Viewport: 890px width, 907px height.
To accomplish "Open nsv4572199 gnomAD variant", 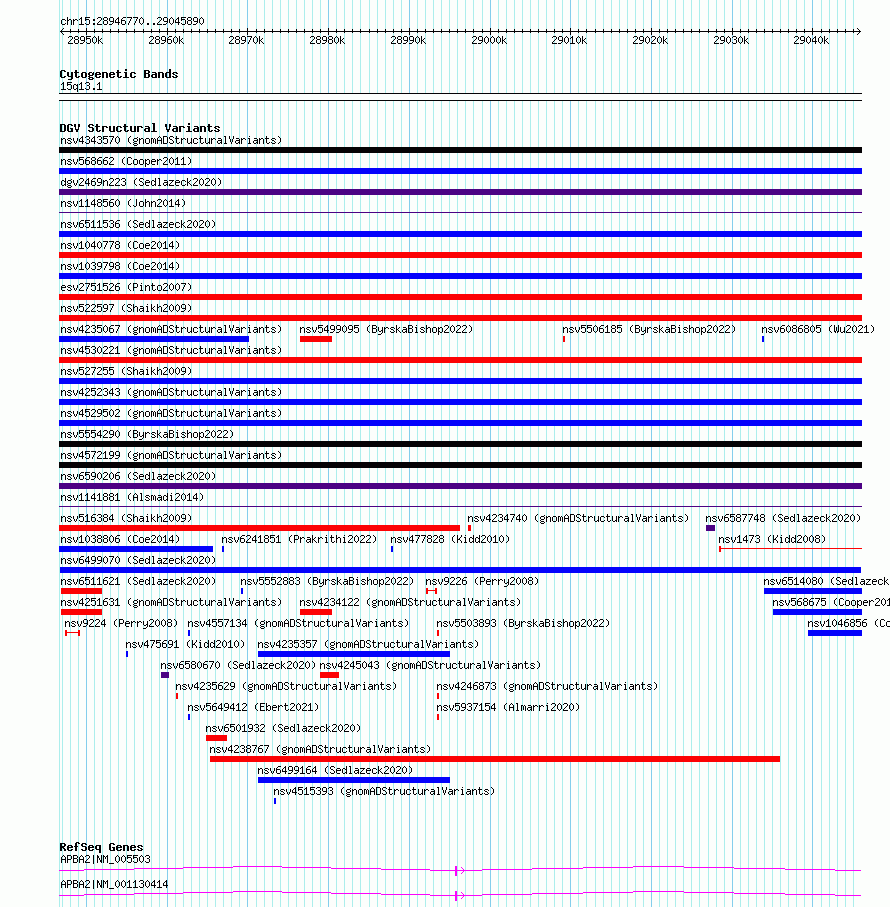I will (x=171, y=455).
